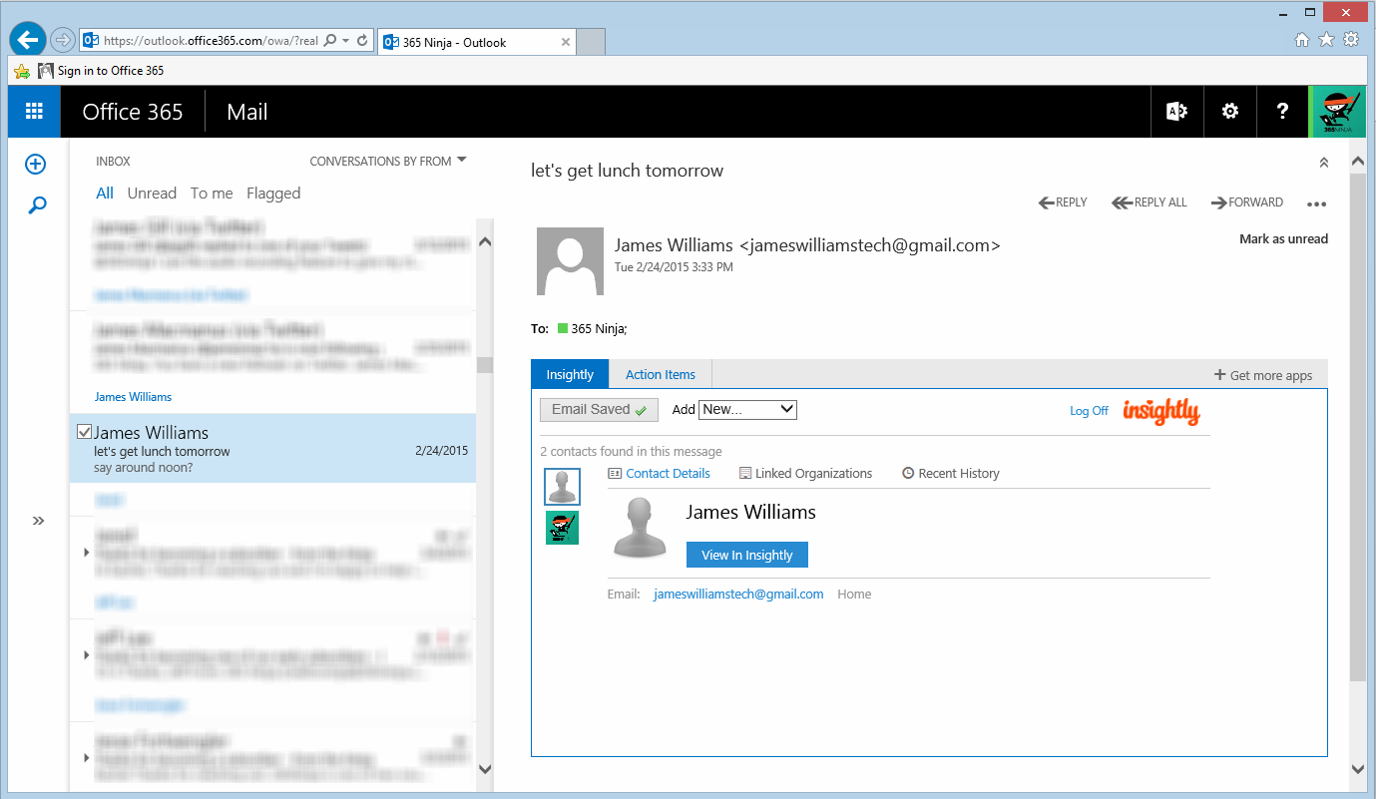This screenshot has height=799, width=1376.
Task: Click the Outlook URL address field
Action: (x=210, y=41)
